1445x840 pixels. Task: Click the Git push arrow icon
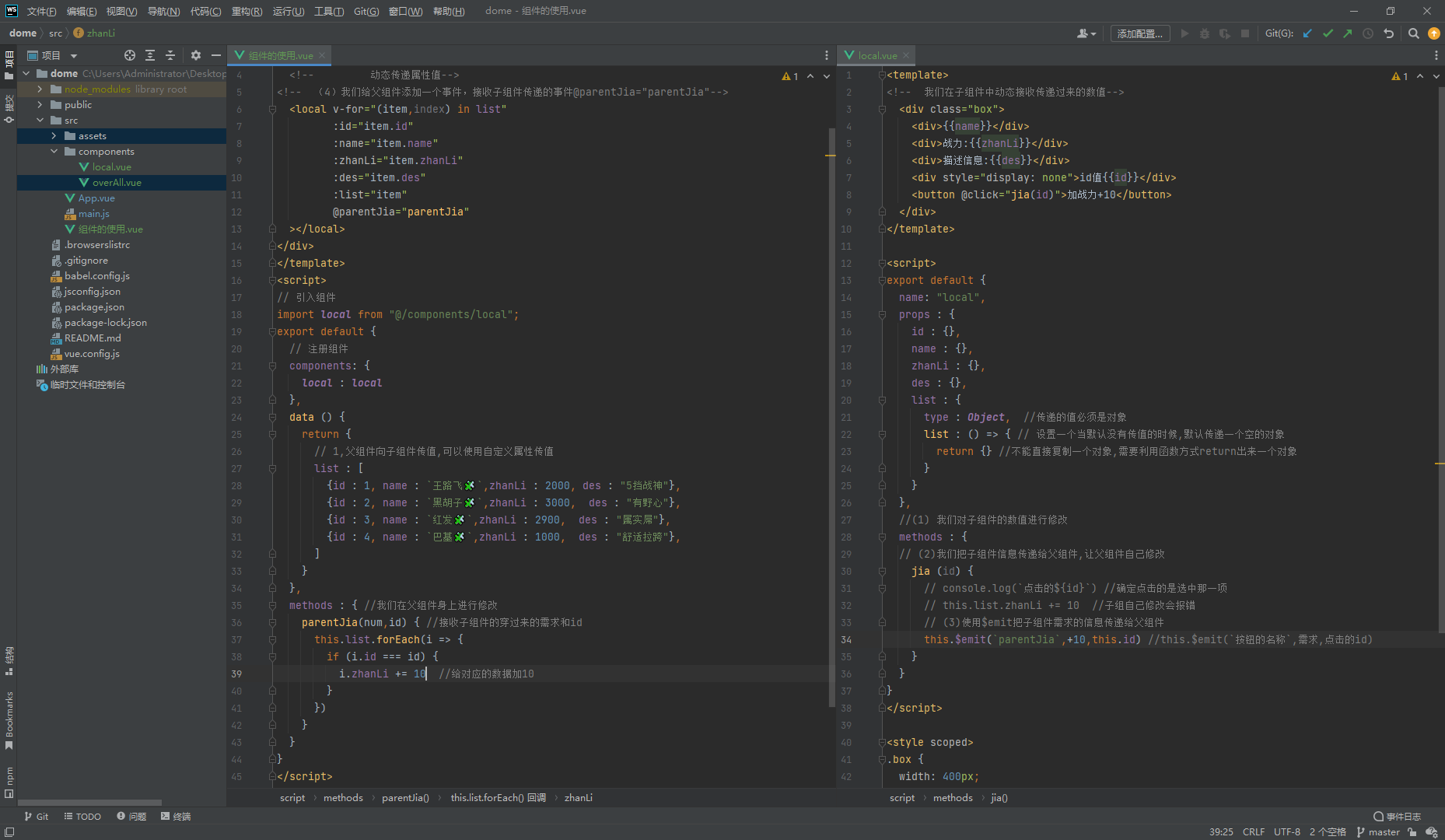click(1348, 33)
